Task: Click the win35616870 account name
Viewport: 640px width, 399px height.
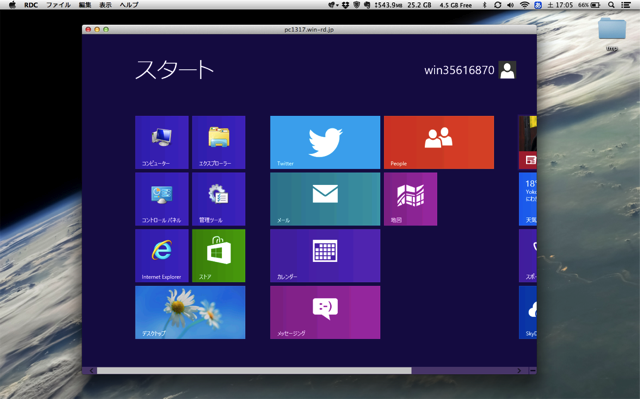Action: click(x=459, y=70)
